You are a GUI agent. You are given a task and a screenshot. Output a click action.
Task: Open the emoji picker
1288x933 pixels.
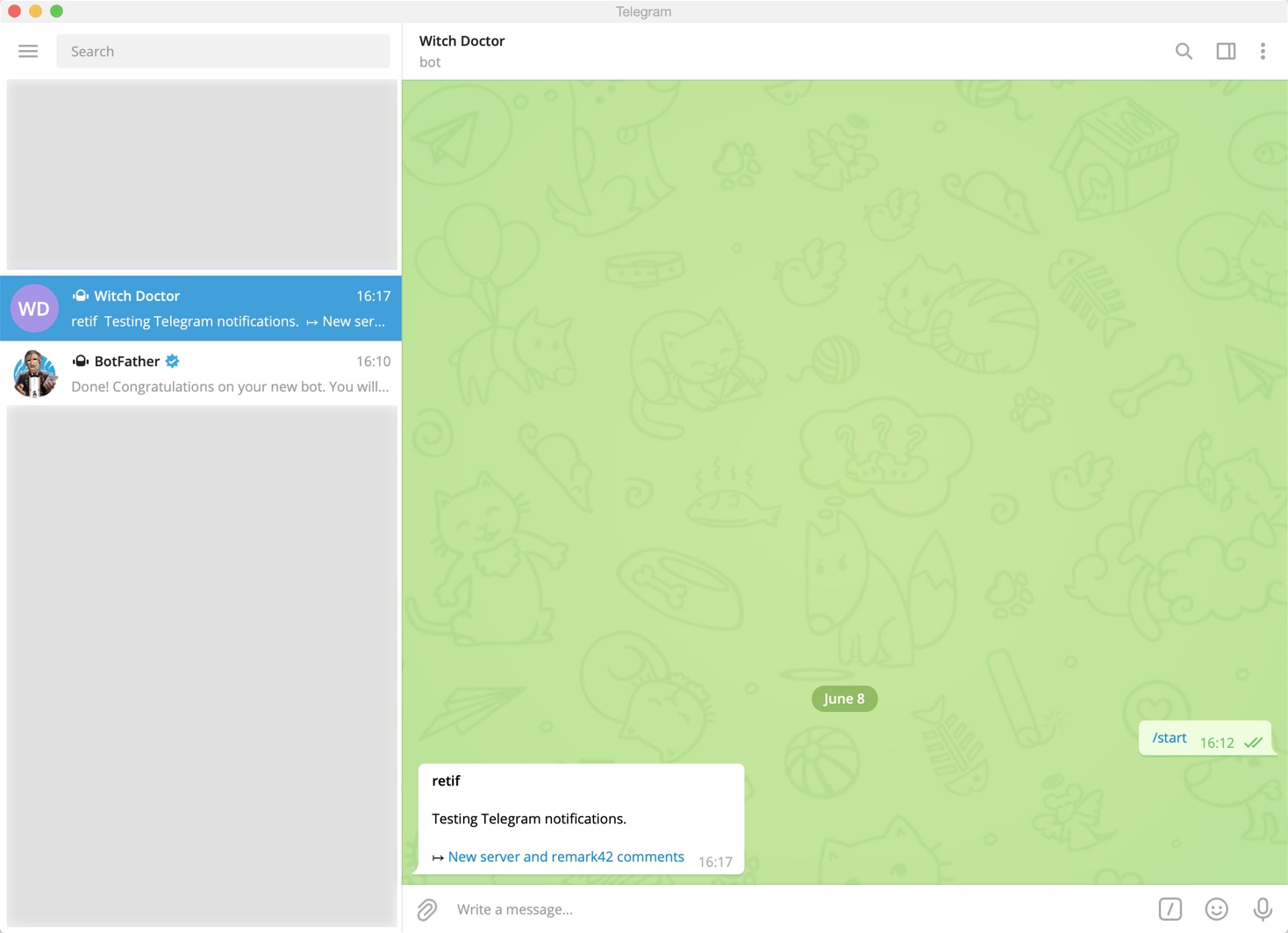[1216, 909]
